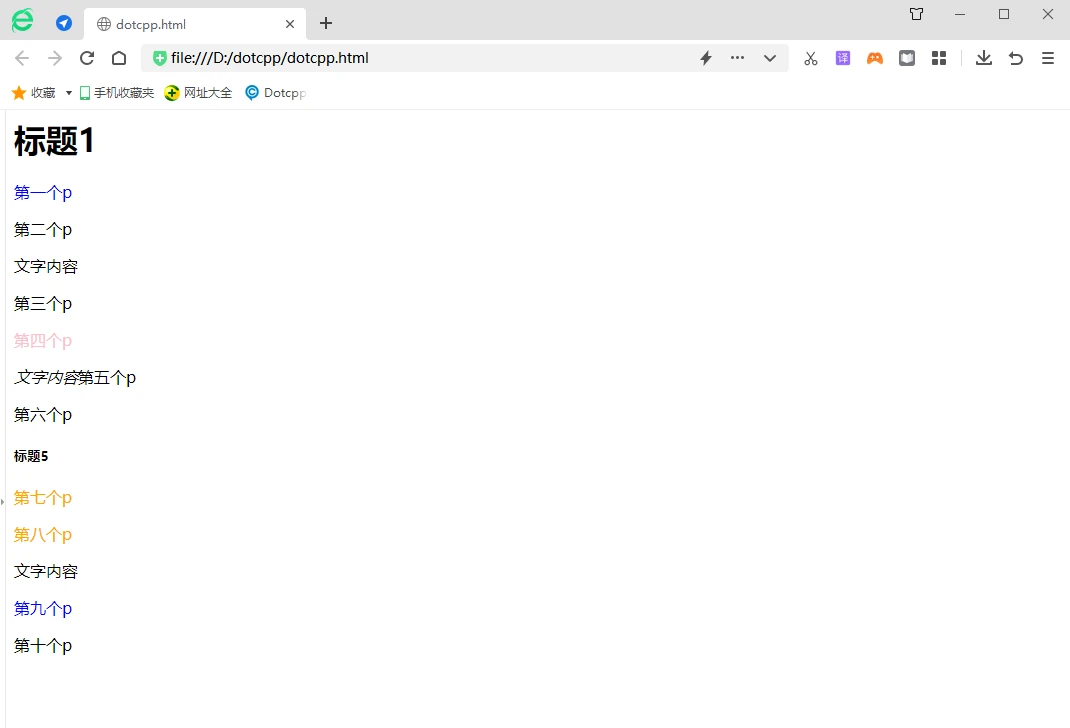This screenshot has height=728, width=1070.
Task: Click the undo closed tab icon
Action: click(x=1016, y=58)
